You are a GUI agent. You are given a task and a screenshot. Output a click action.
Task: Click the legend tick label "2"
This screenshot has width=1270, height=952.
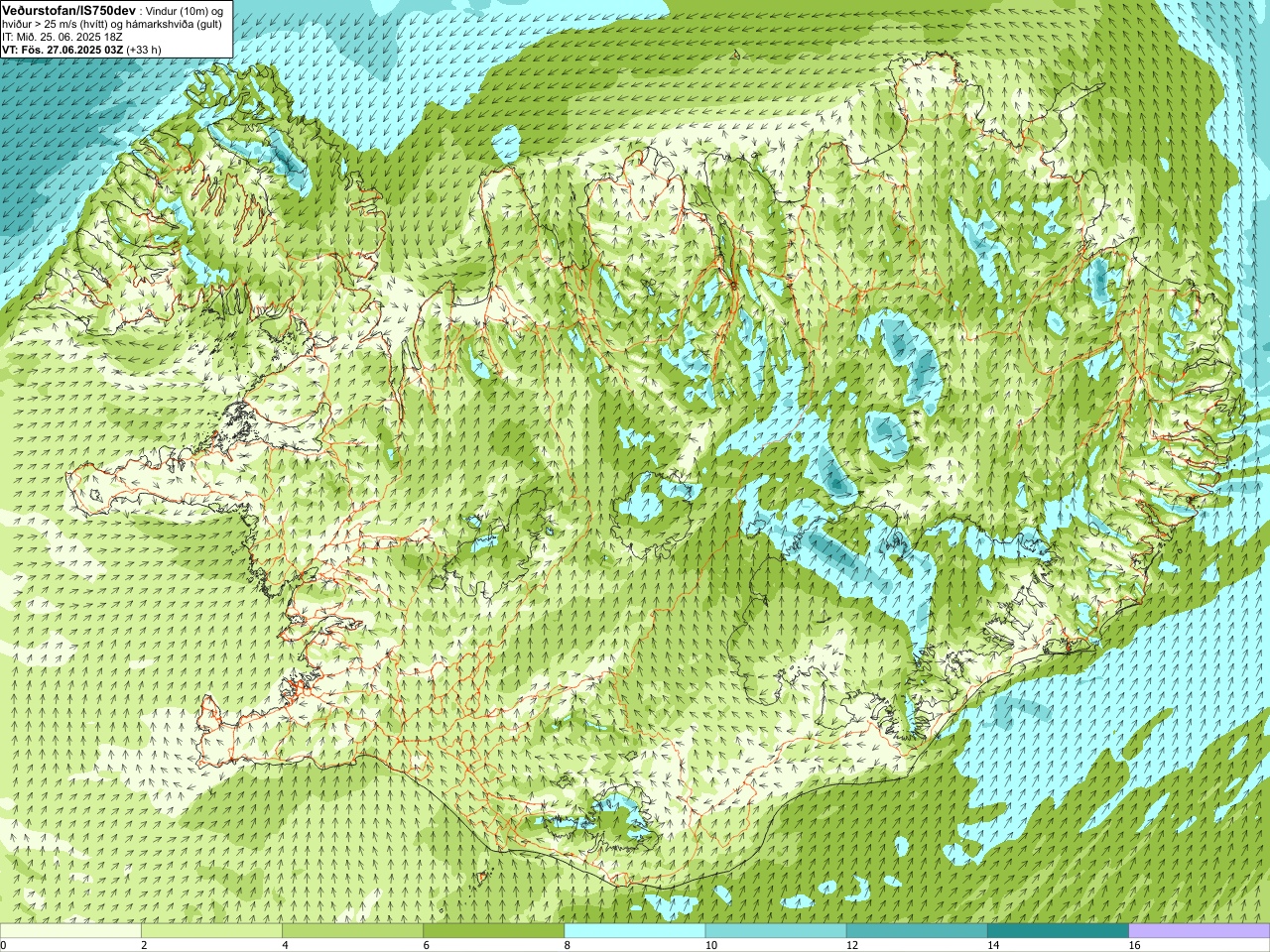(145, 945)
